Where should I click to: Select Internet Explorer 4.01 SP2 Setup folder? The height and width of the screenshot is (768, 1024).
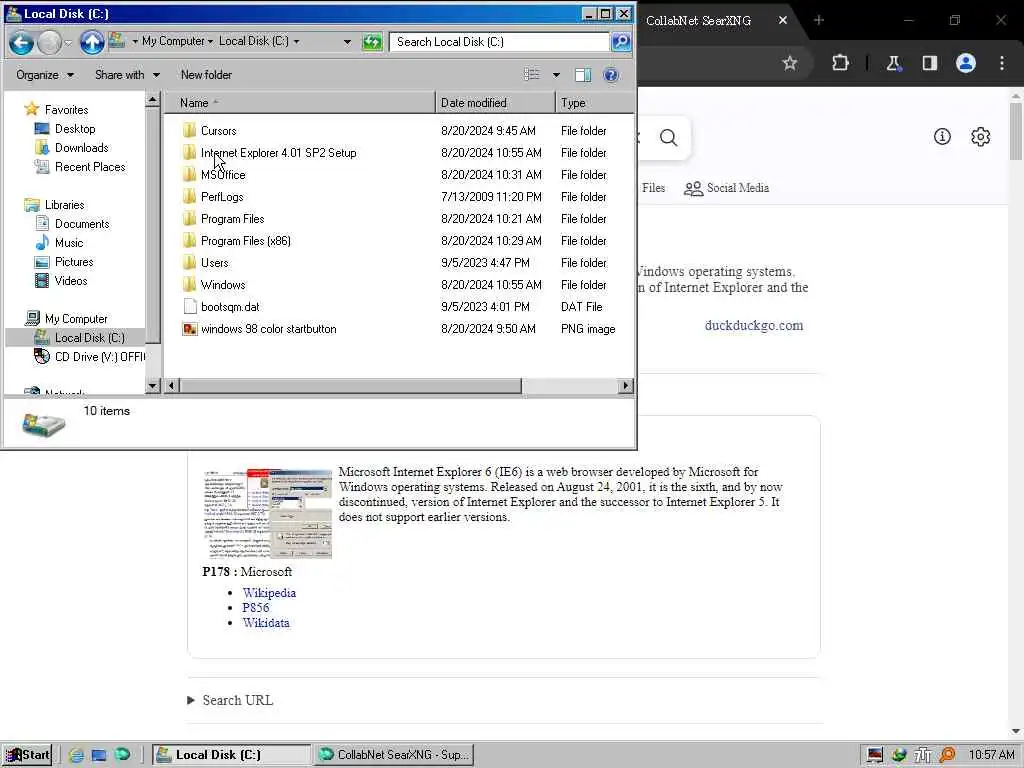tap(278, 153)
